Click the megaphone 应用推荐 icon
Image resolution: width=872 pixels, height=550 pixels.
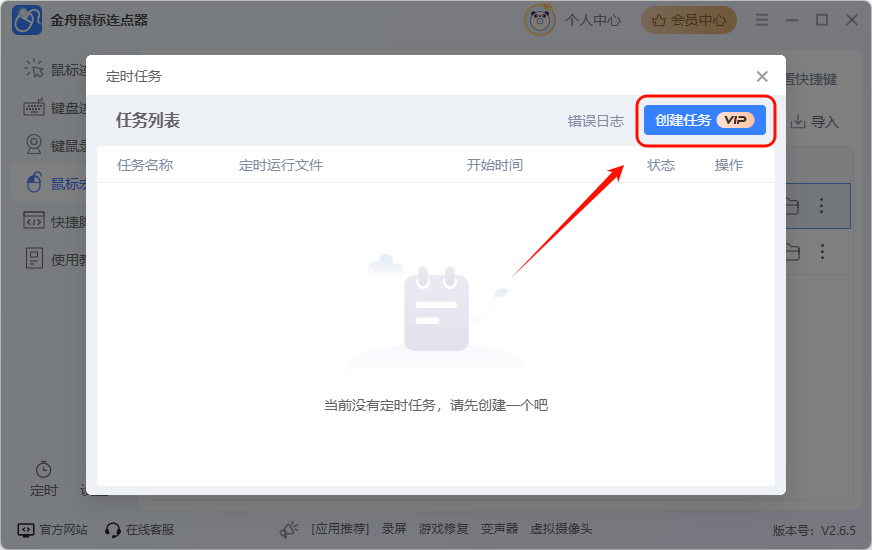[289, 529]
